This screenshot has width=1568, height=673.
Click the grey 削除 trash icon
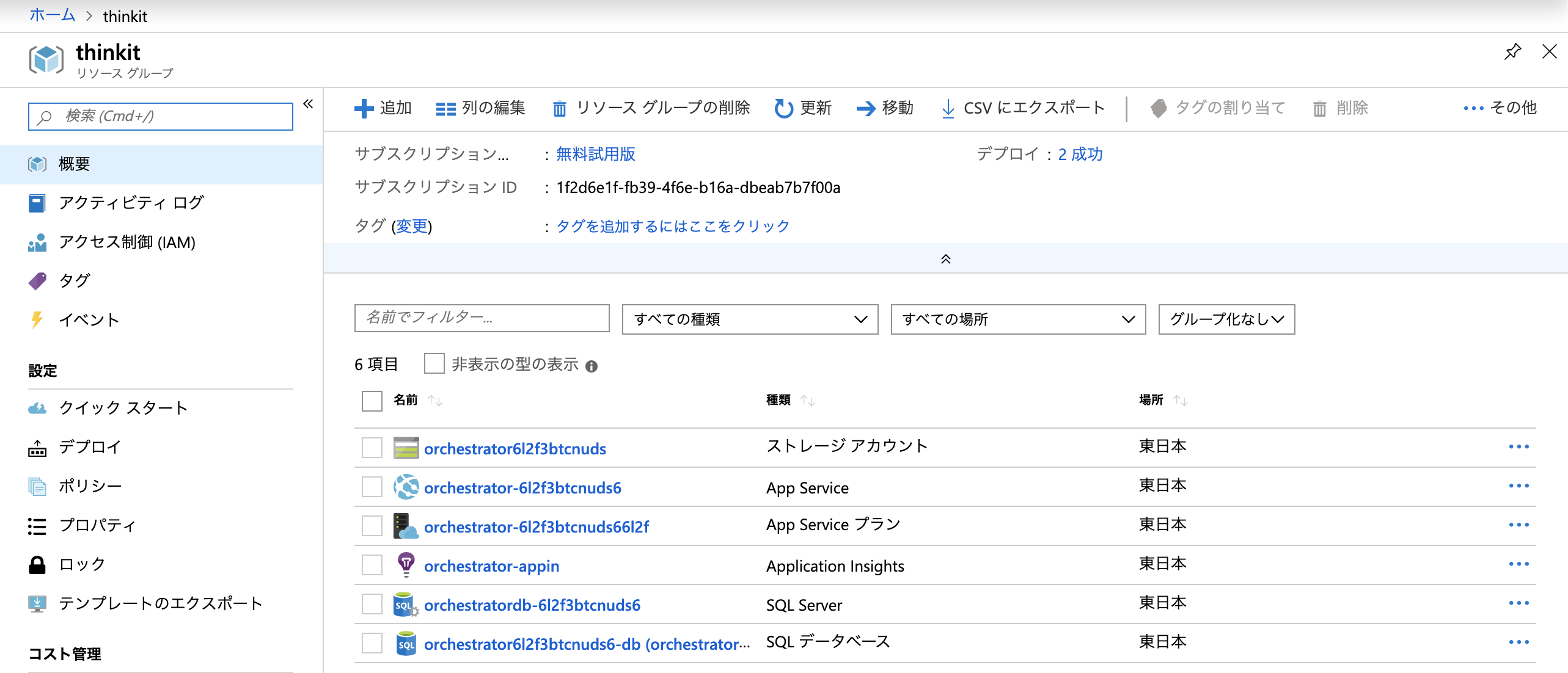coord(1319,109)
